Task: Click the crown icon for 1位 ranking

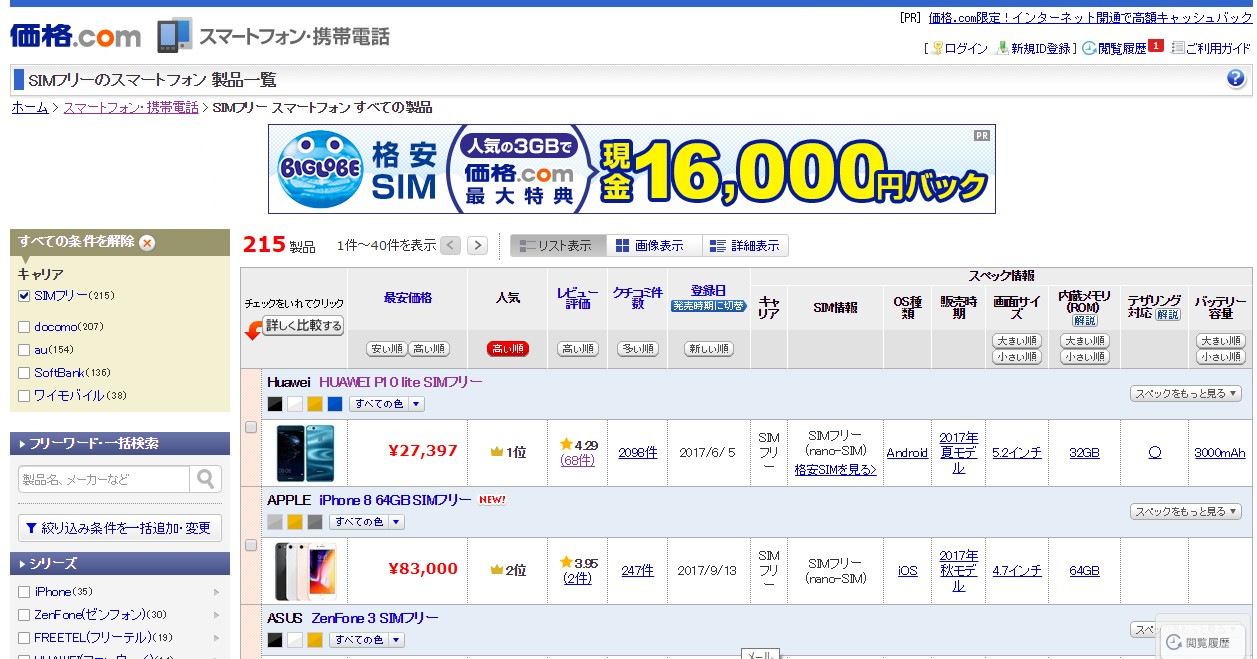Action: click(x=496, y=452)
